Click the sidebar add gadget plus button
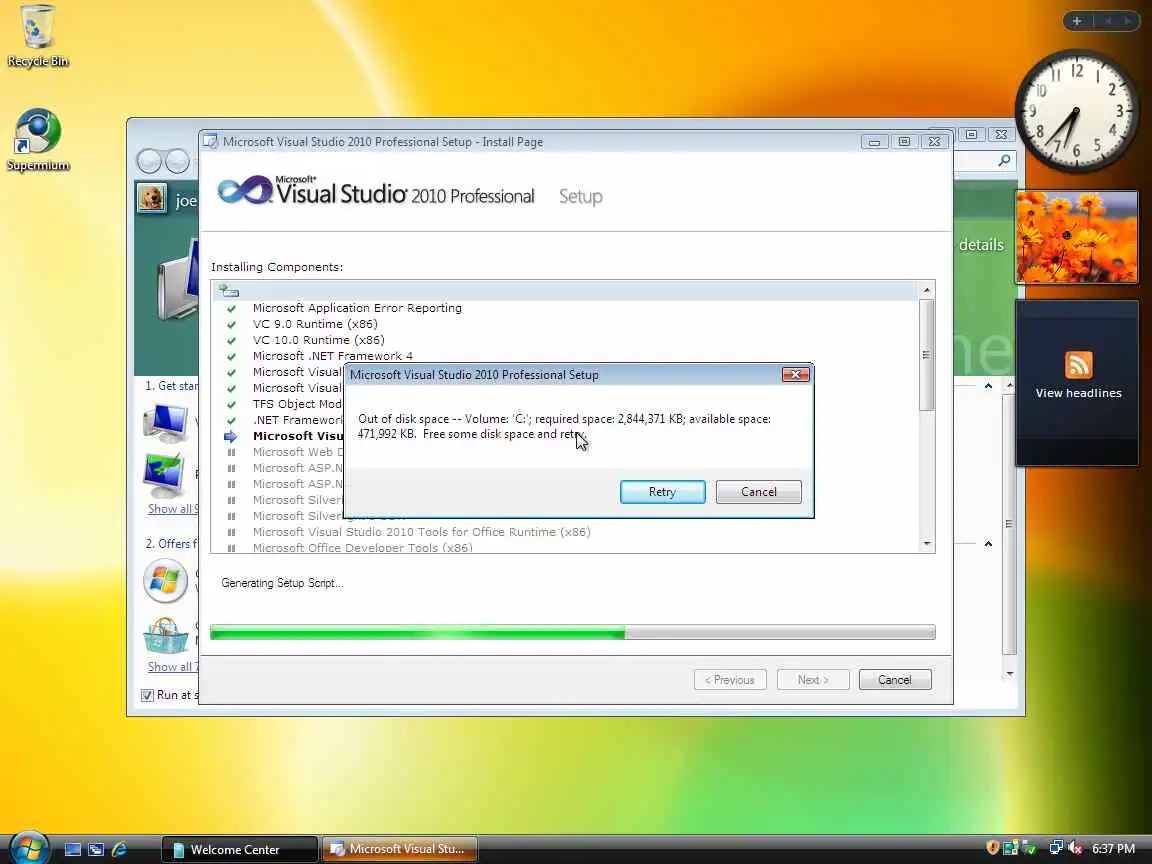This screenshot has height=864, width=1152. click(x=1076, y=21)
